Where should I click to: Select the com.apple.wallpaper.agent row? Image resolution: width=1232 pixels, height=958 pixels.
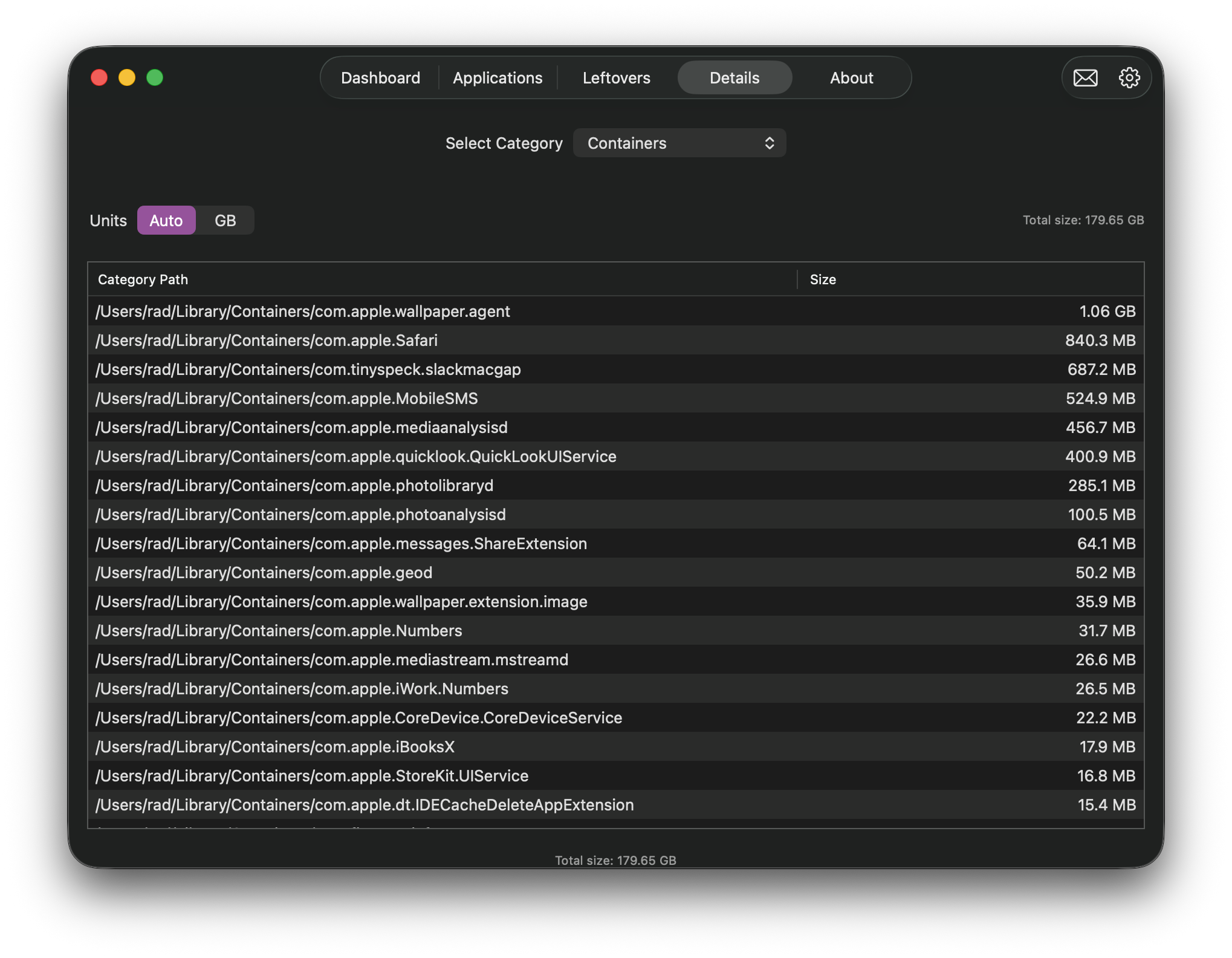click(615, 311)
